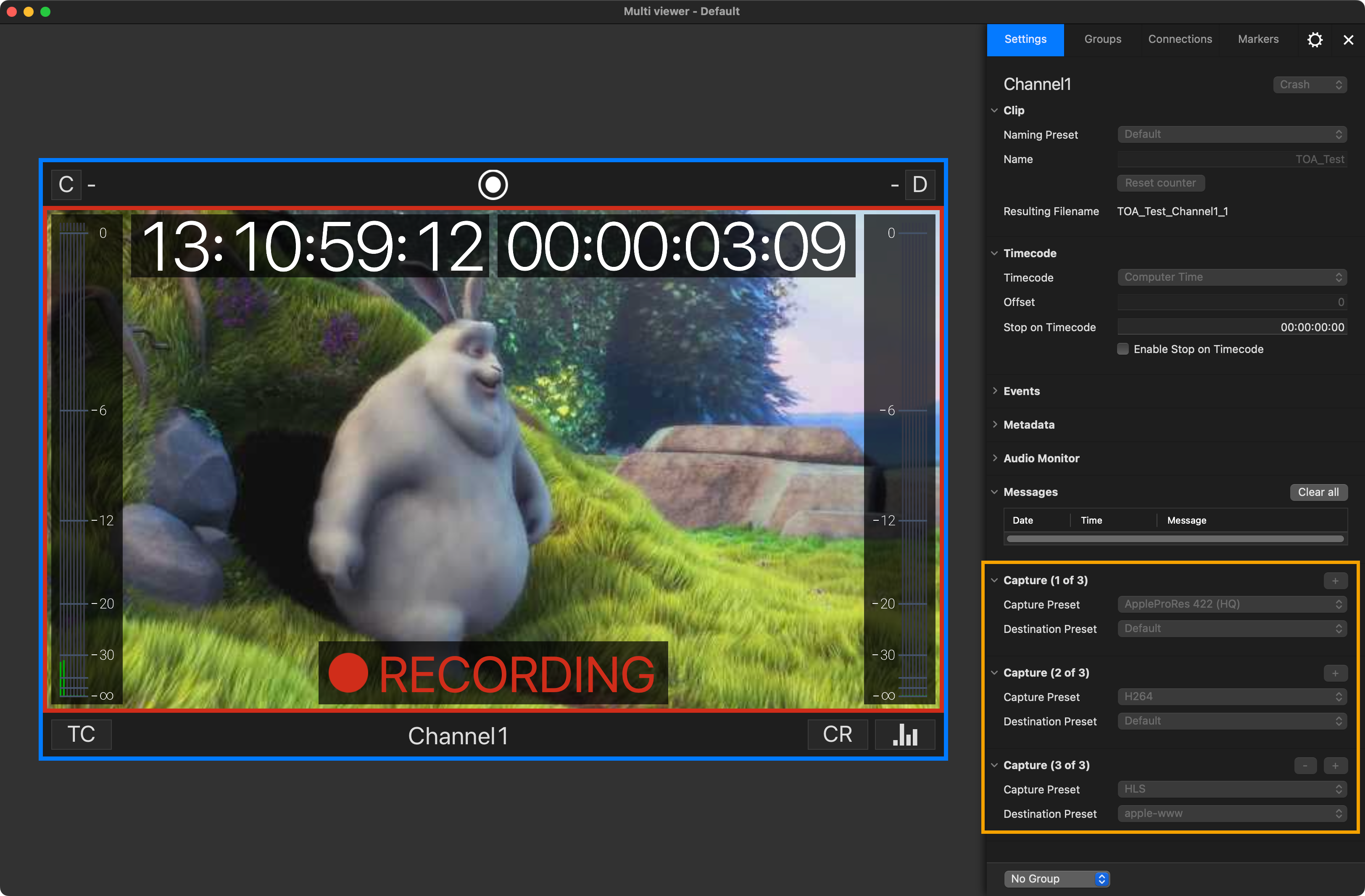The image size is (1365, 896).
Task: Add a capture from Capture (3 of 3)
Action: [x=1335, y=765]
